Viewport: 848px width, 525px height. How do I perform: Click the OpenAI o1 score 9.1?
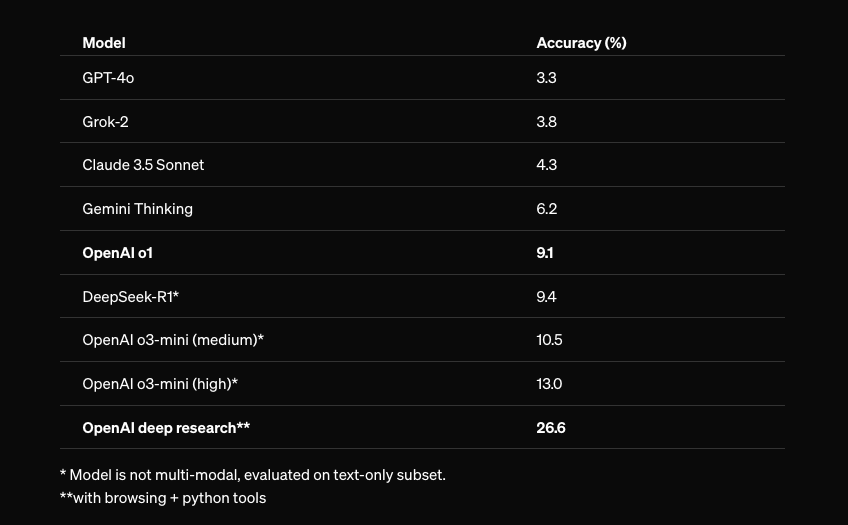click(544, 252)
